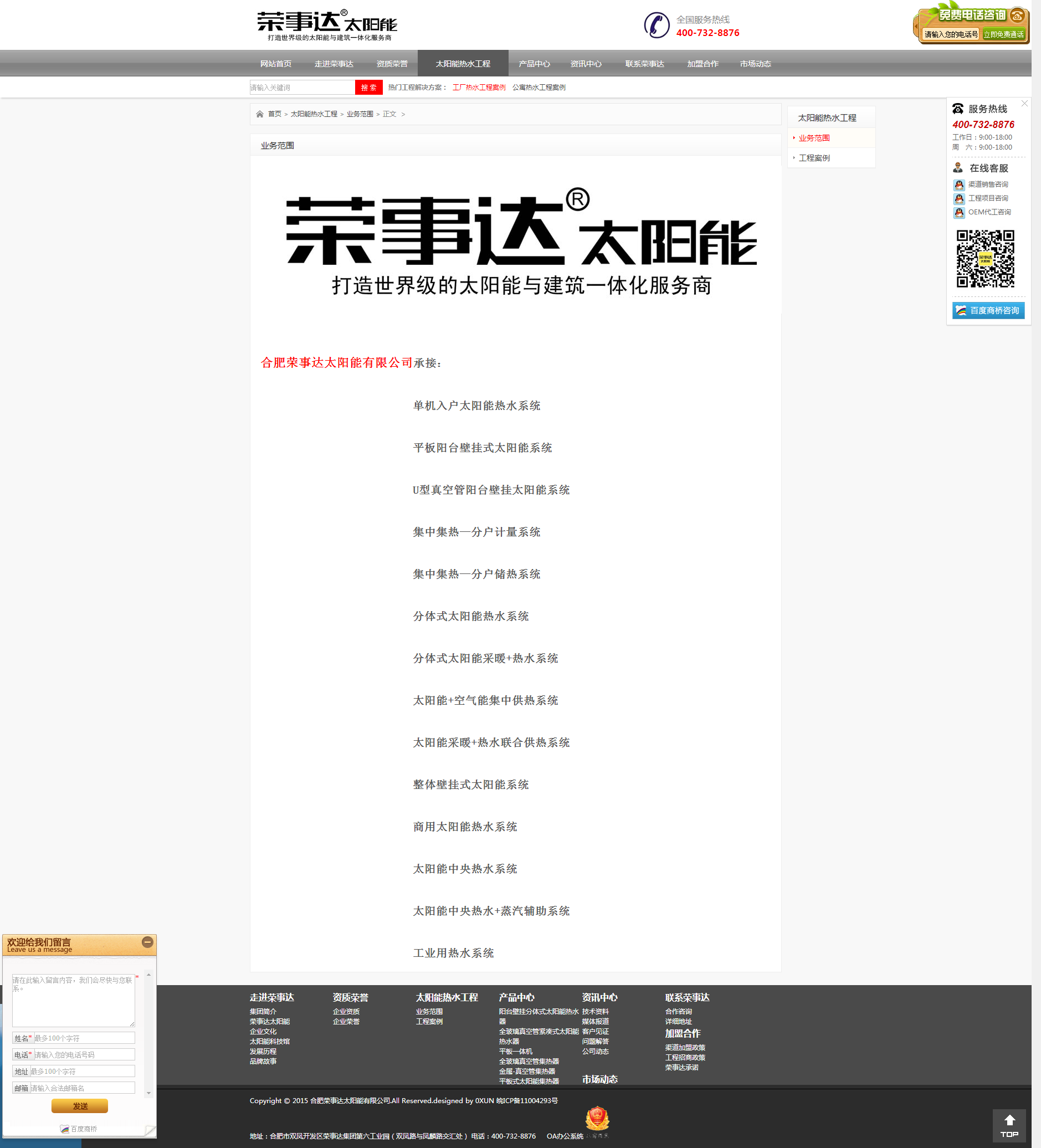Image resolution: width=1041 pixels, height=1148 pixels.
Task: Click the 工程项目咨询 QQ penguin icon
Action: tap(959, 198)
